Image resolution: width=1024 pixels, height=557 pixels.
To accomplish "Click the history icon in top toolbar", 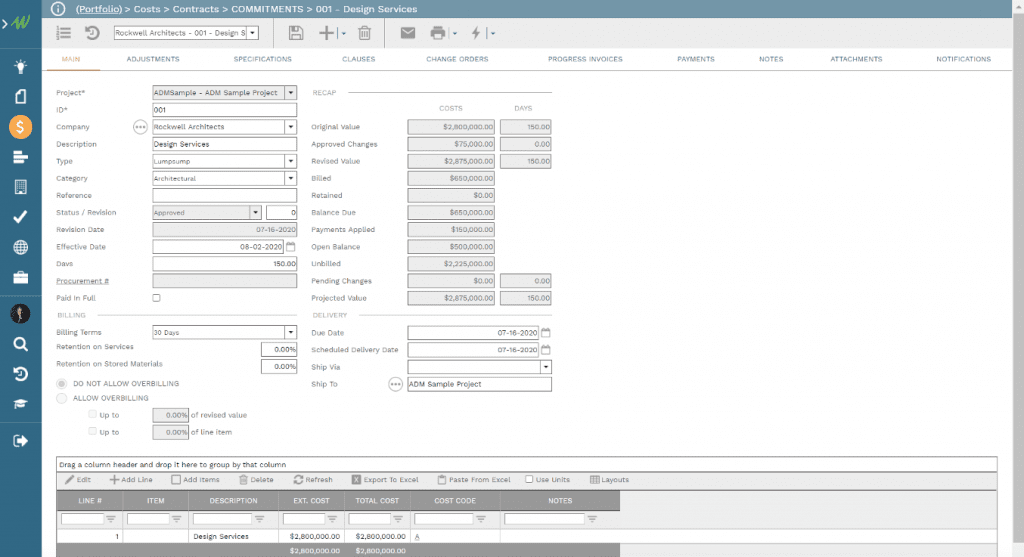I will pos(92,33).
